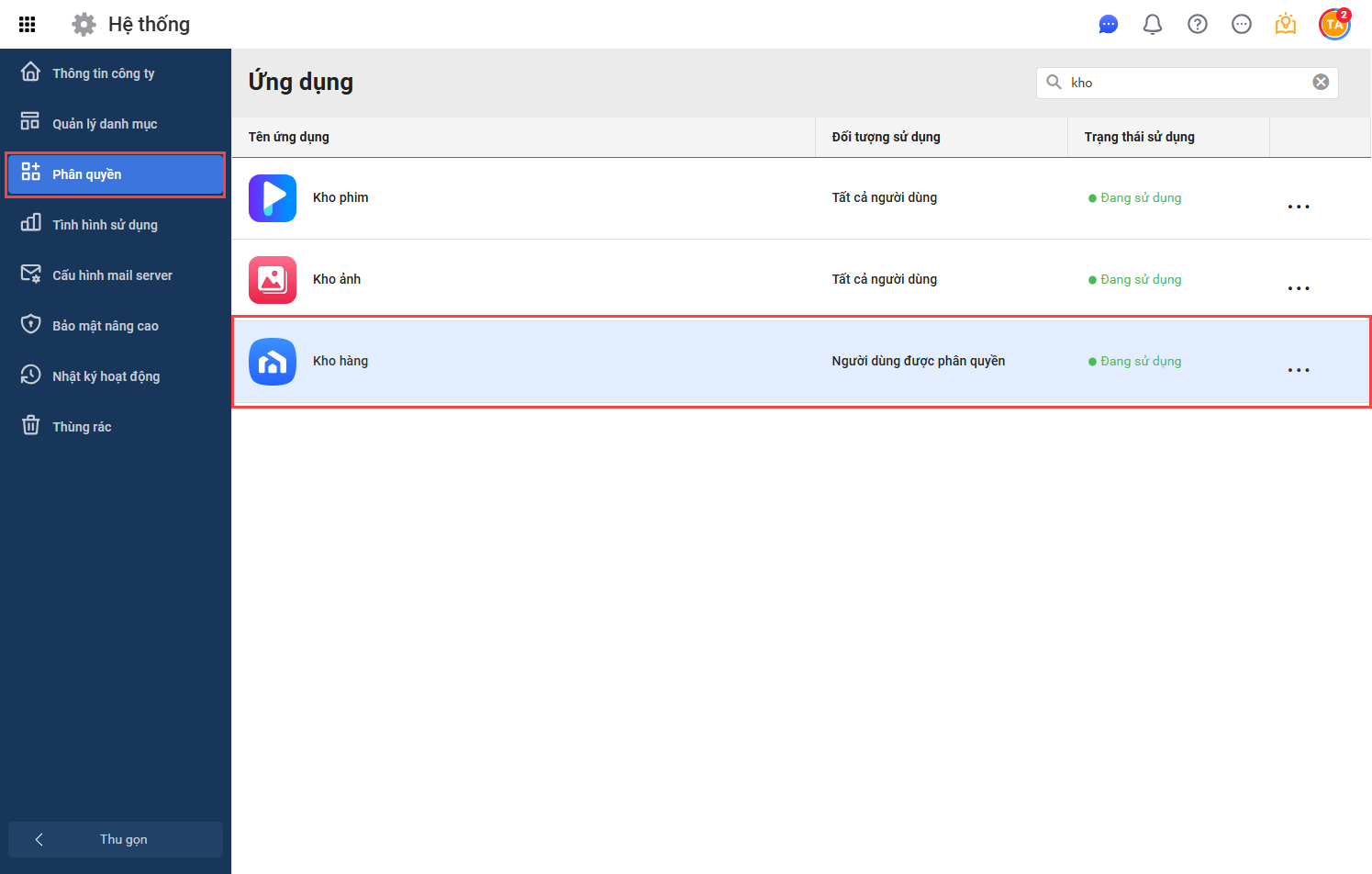Open three-dot options for Kho hàng
Screen dimensions: 1372x874
[1299, 370]
